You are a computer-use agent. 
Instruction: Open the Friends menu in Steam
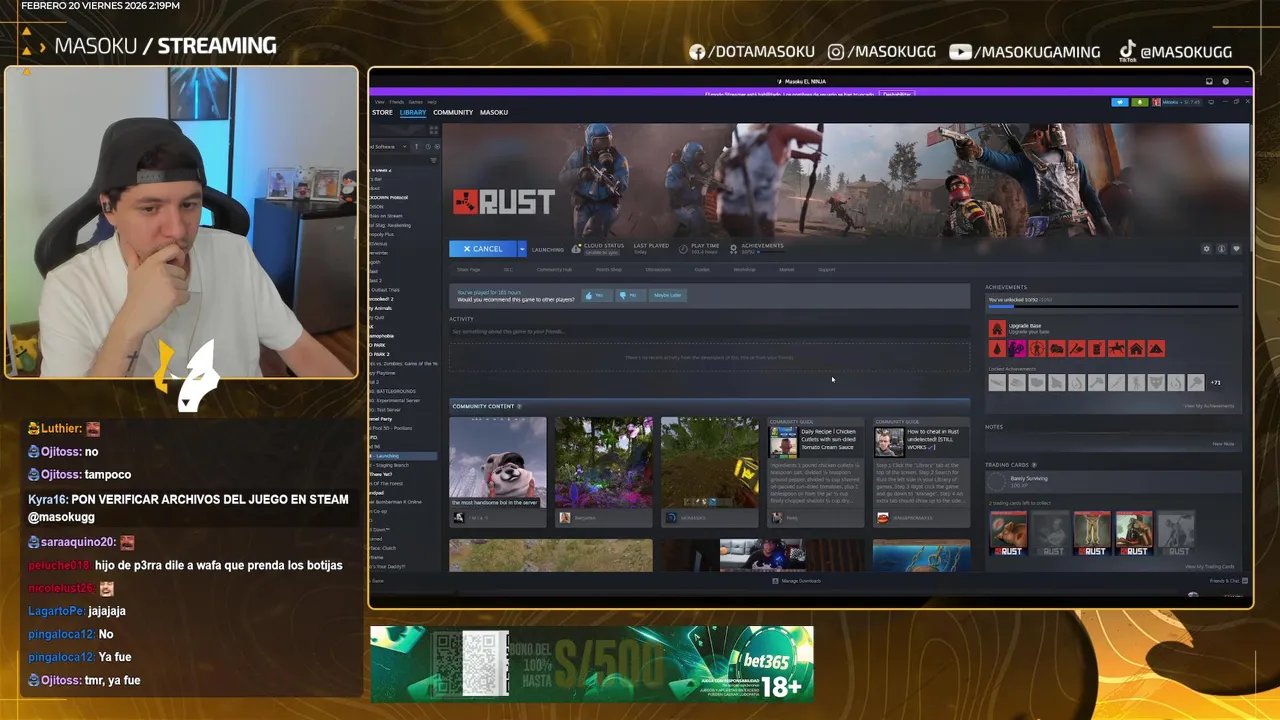coord(396,102)
